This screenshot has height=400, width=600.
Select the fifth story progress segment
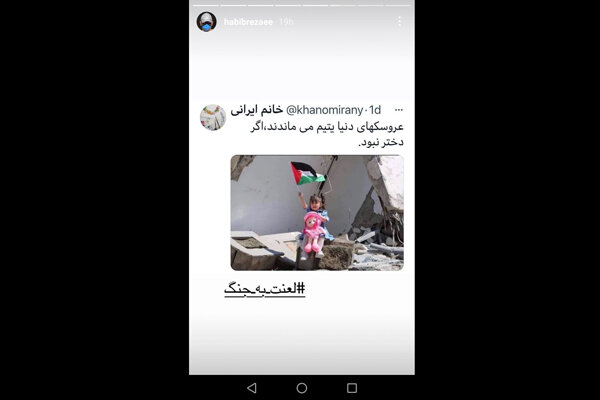(x=315, y=5)
